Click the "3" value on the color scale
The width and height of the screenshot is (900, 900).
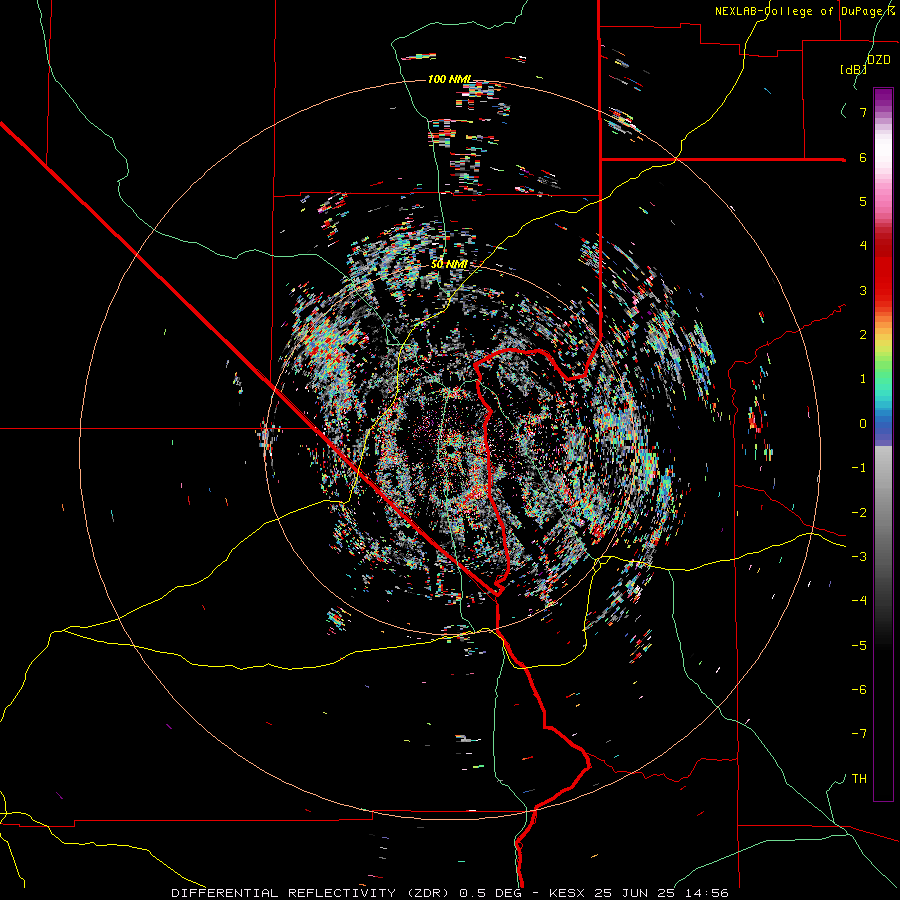863,290
